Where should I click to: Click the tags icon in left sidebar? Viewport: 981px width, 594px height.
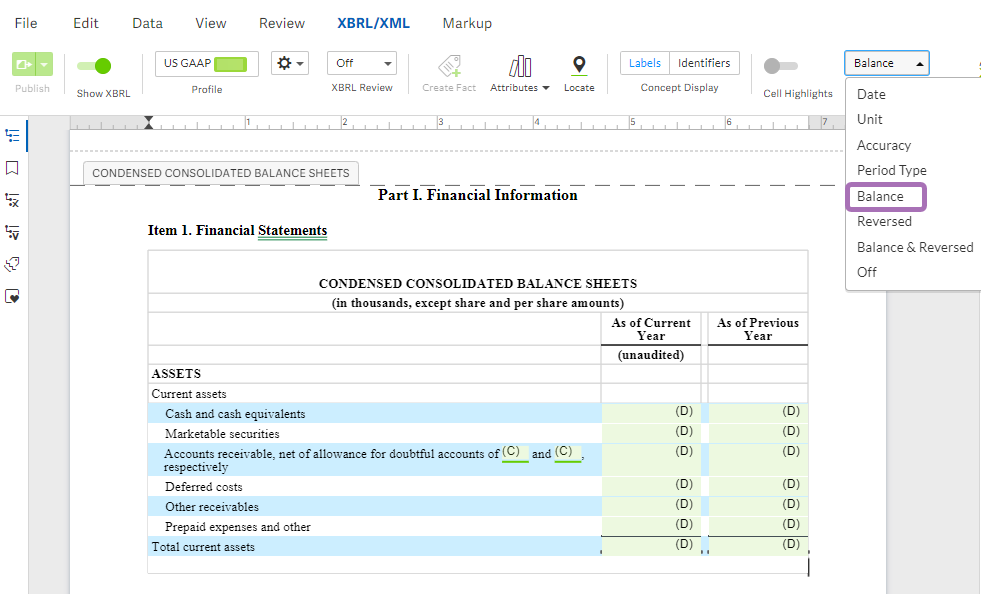13,264
